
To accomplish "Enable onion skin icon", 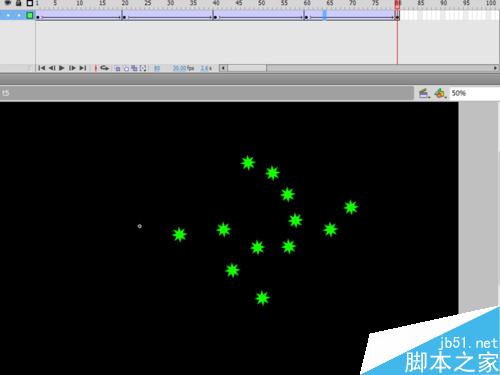I will (117, 68).
